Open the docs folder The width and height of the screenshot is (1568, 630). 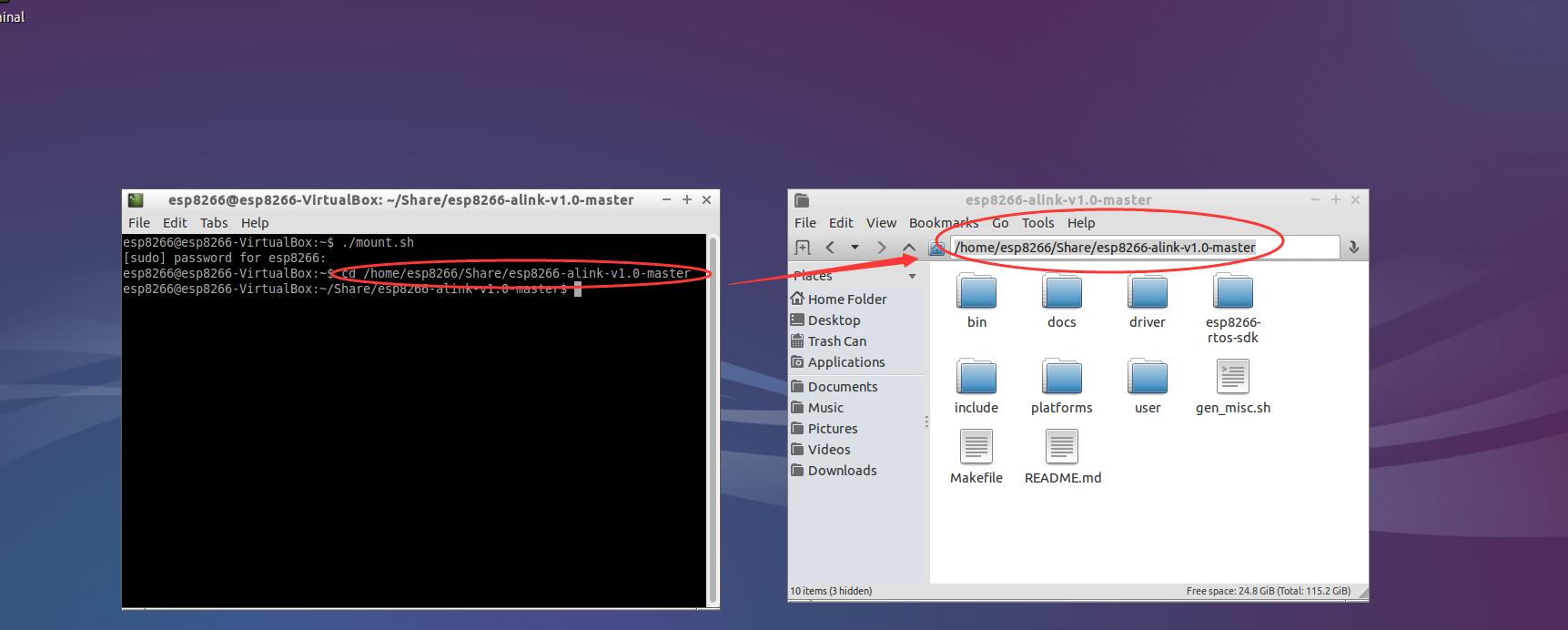pos(1062,300)
